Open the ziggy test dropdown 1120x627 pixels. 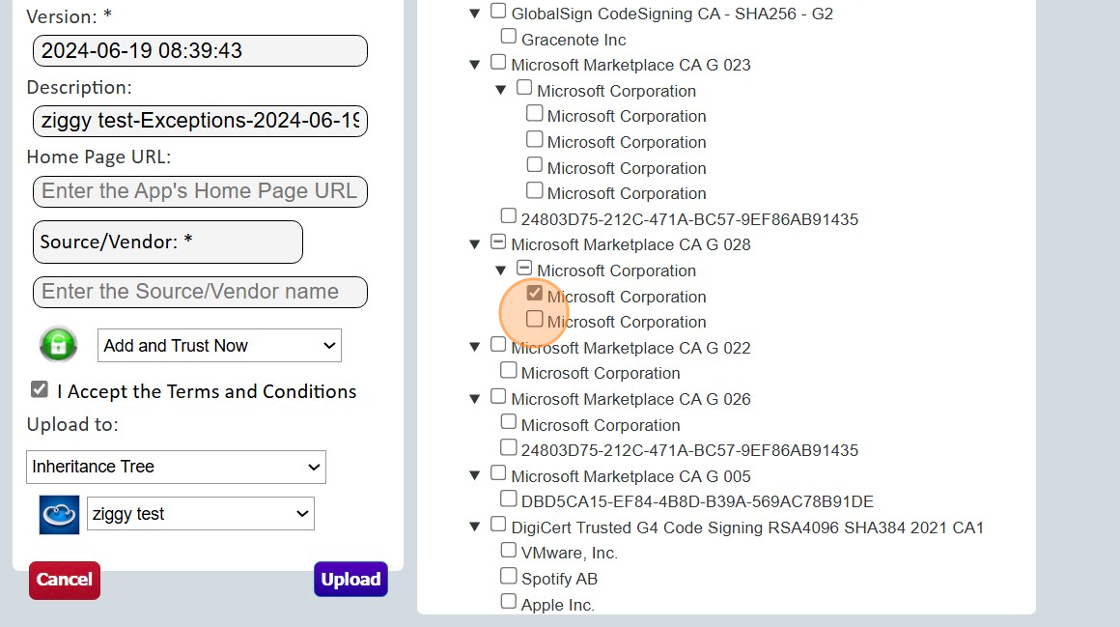coord(200,513)
